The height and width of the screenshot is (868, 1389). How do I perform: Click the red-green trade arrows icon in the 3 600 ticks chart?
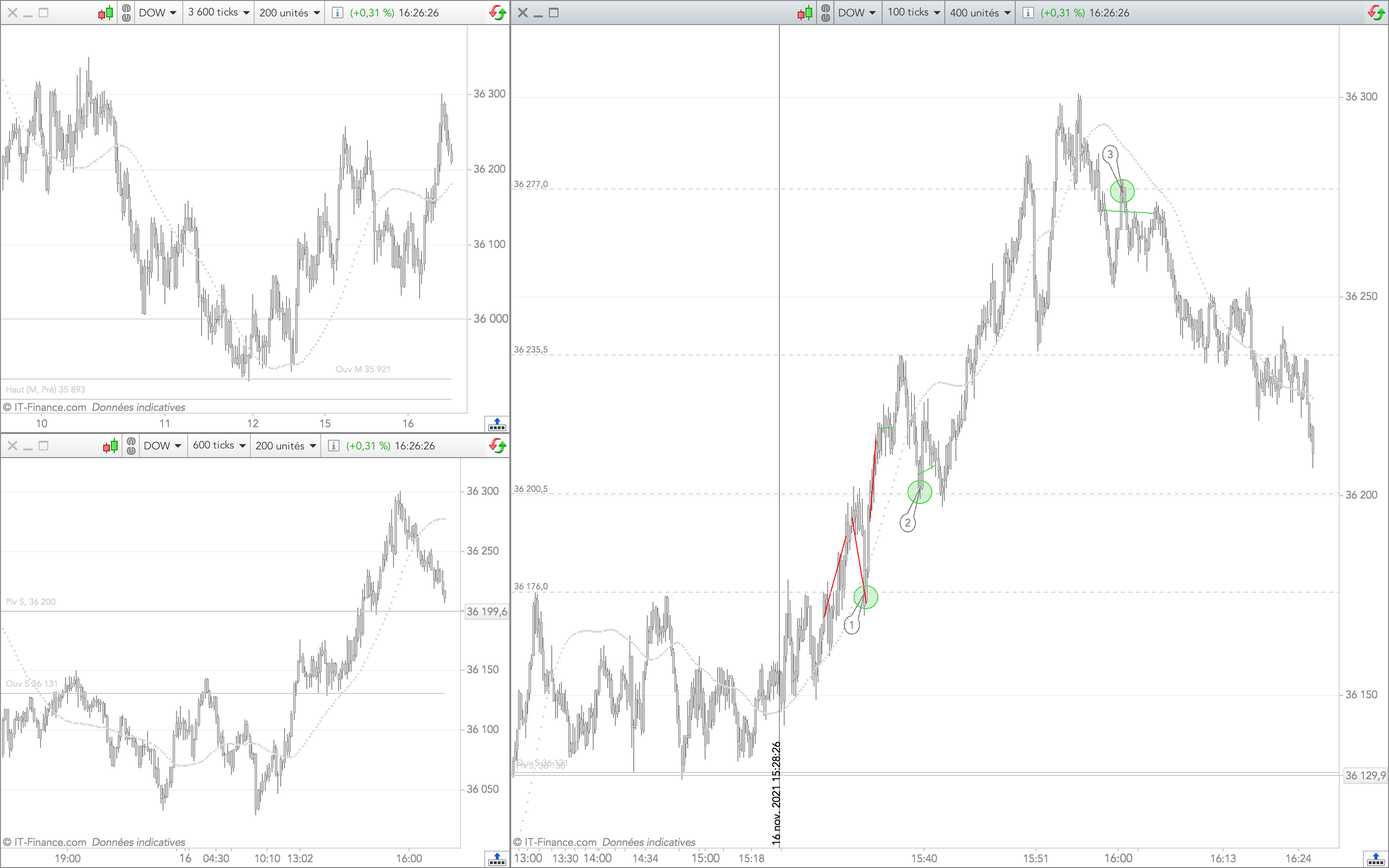[497, 13]
